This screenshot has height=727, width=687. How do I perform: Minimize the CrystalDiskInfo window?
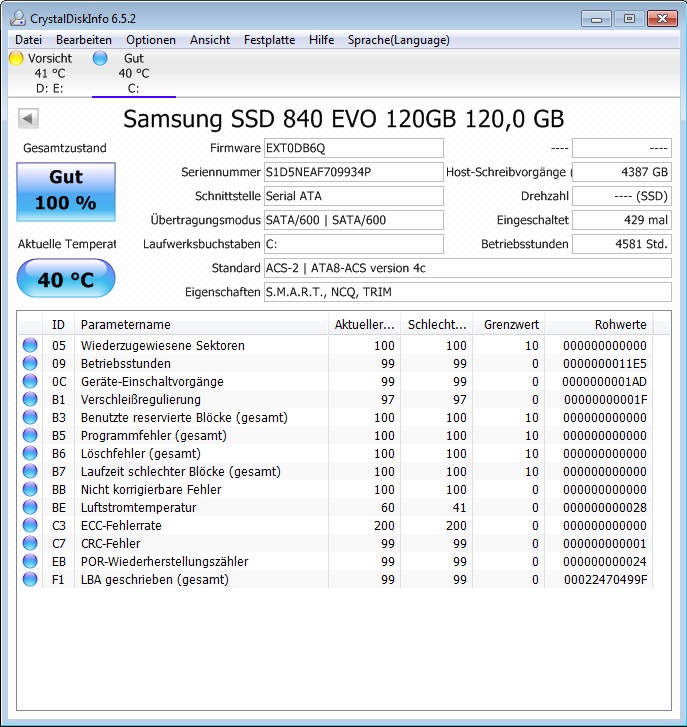[596, 19]
